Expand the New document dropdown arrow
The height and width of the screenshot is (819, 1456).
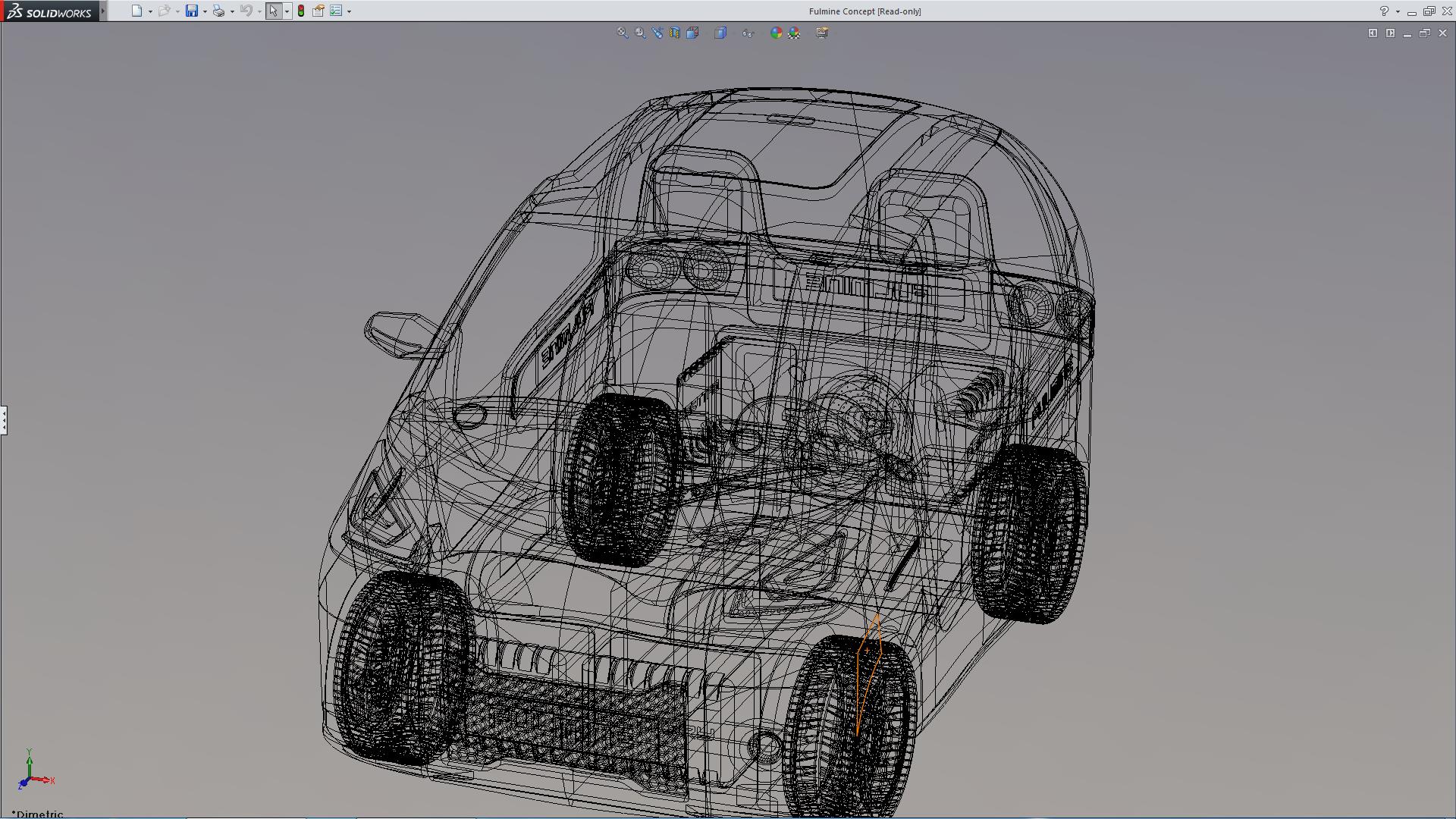150,11
